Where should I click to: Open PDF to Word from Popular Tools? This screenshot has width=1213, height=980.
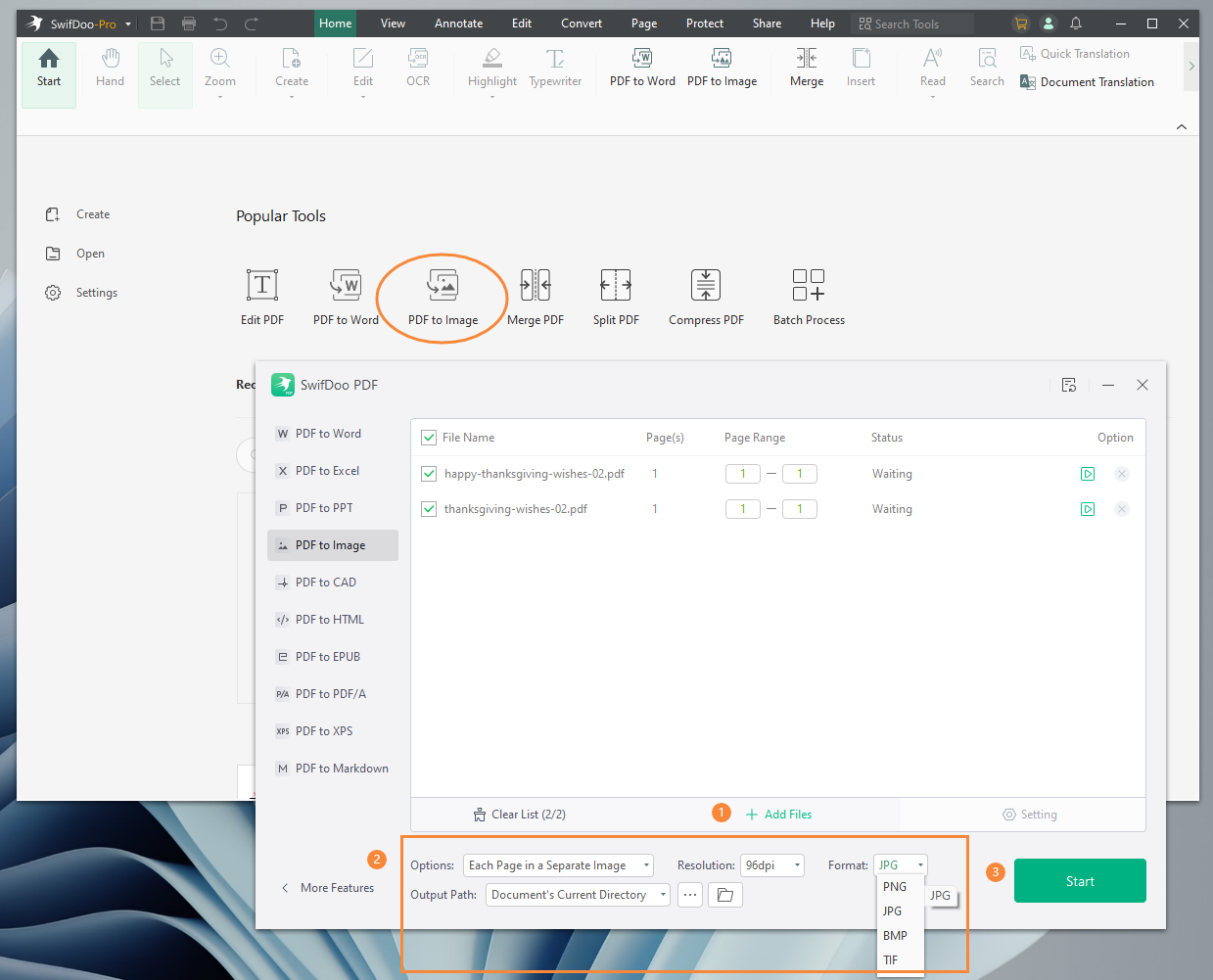point(346,297)
